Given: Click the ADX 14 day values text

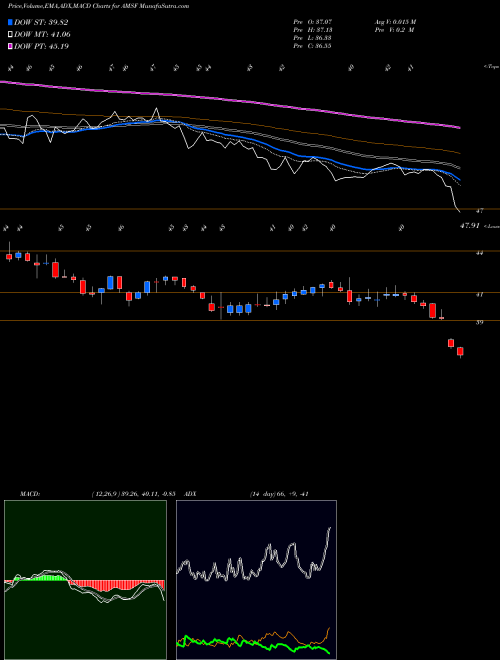Looking at the screenshot, I should coord(279,494).
